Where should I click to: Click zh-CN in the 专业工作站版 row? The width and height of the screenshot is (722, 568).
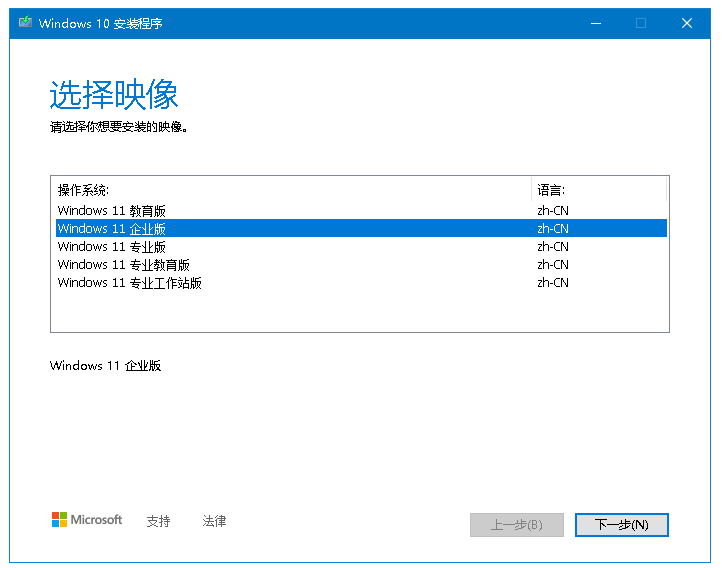553,282
